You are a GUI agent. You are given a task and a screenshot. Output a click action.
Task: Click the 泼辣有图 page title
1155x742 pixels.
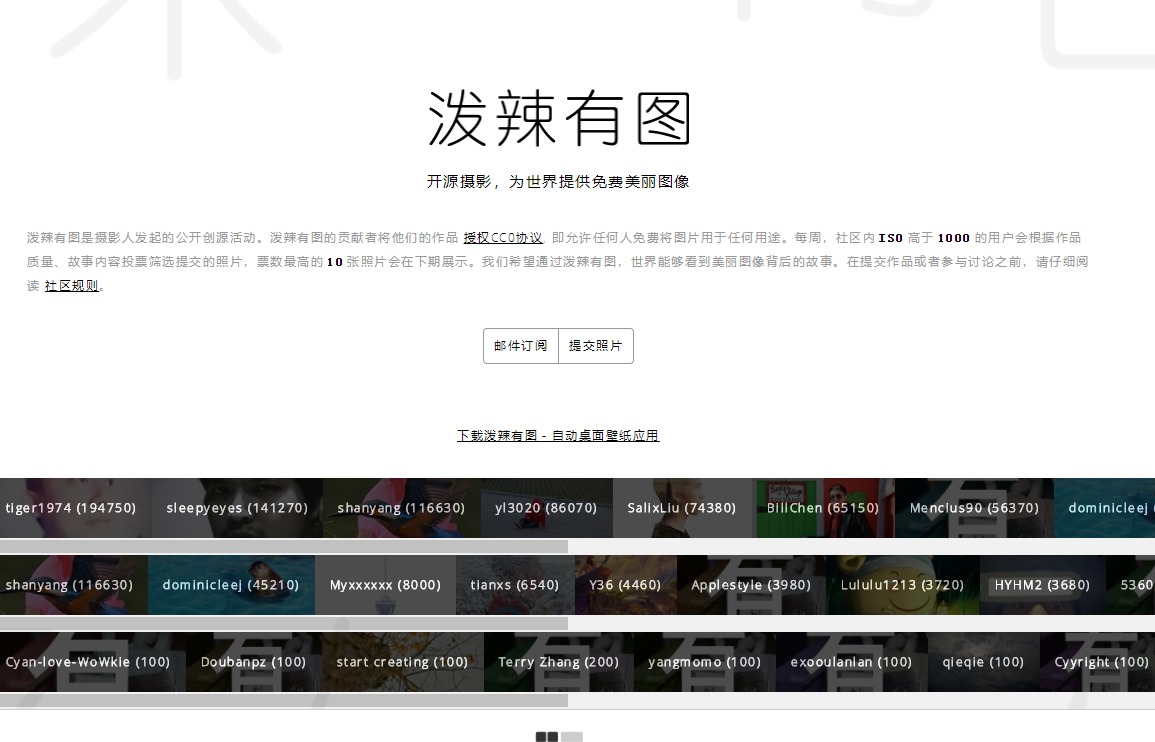tap(559, 119)
